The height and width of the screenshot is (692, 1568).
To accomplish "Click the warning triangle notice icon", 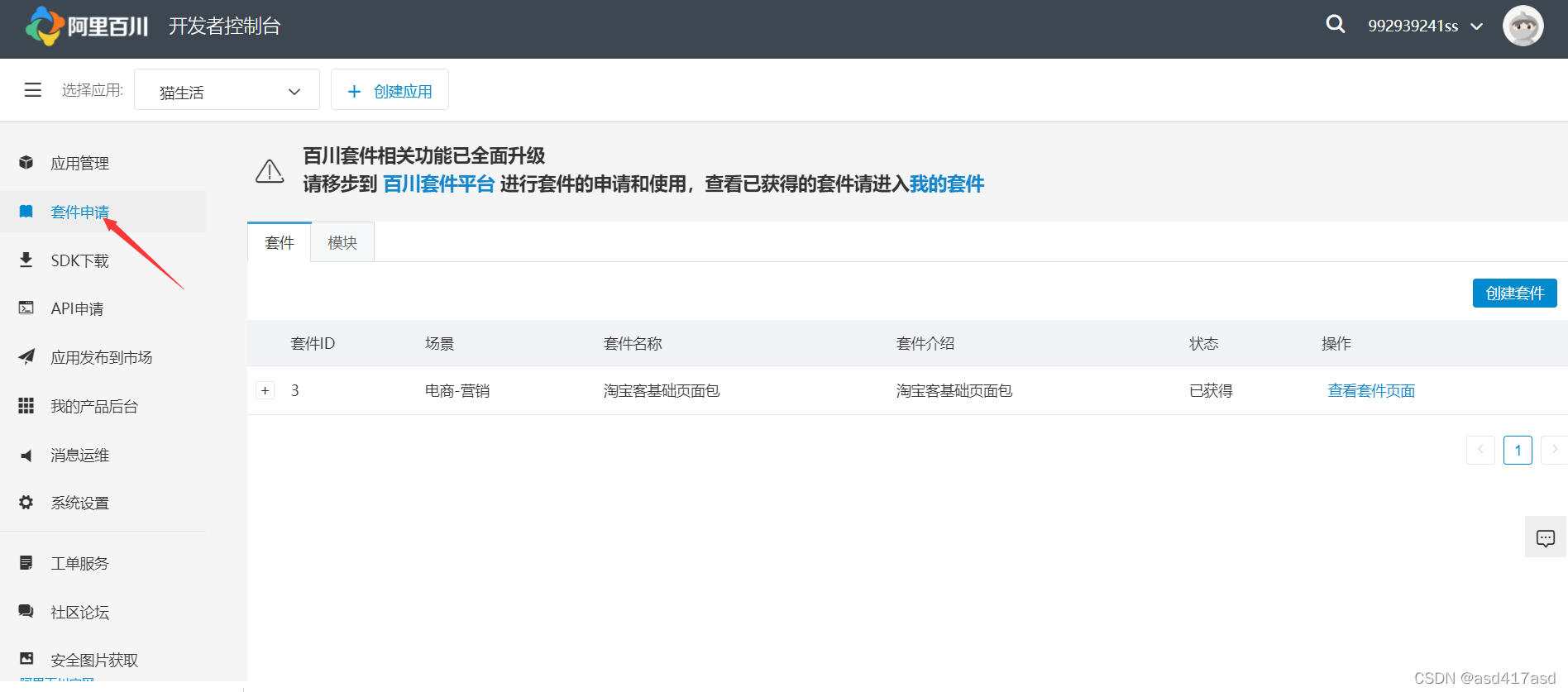I will click(270, 171).
